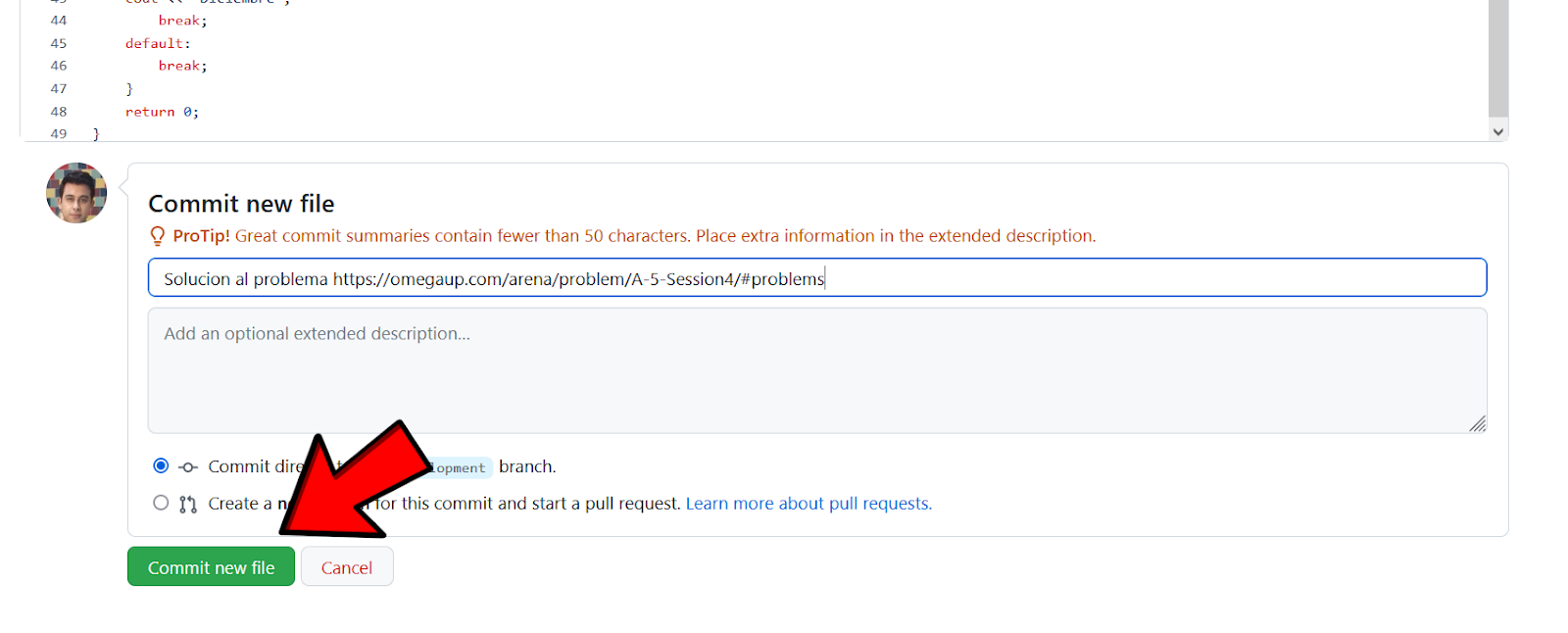Image resolution: width=1568 pixels, height=633 pixels.
Task: Click the branch name label before 'branch.'
Action: click(459, 468)
